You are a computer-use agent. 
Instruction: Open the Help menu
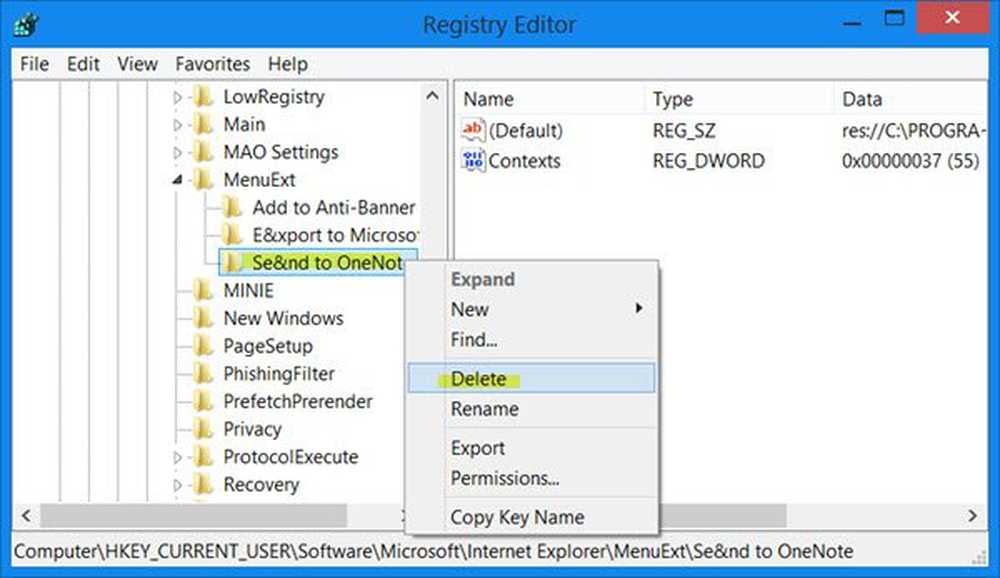click(x=288, y=64)
